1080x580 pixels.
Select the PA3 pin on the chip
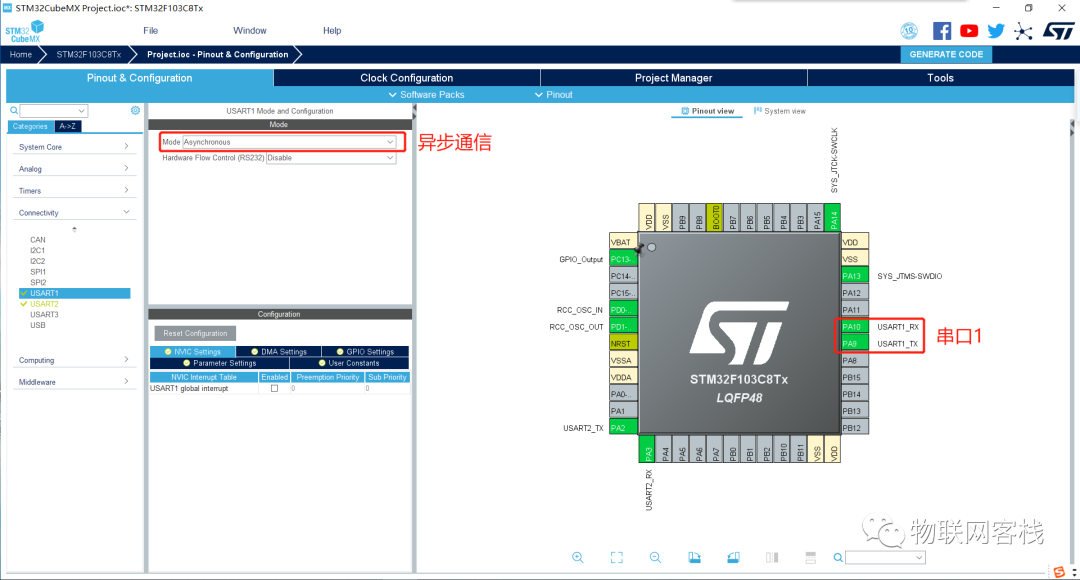648,449
